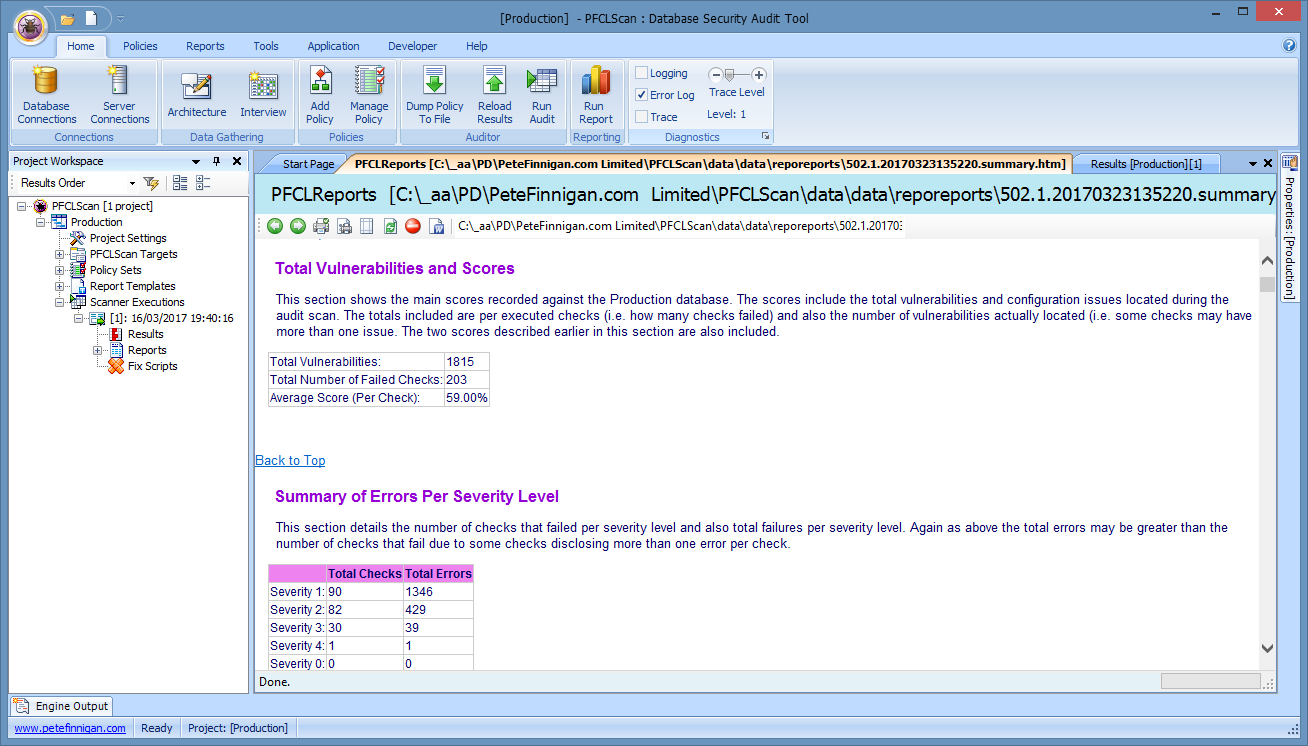Enable the Logging checkbox
This screenshot has height=746, width=1308.
(642, 73)
